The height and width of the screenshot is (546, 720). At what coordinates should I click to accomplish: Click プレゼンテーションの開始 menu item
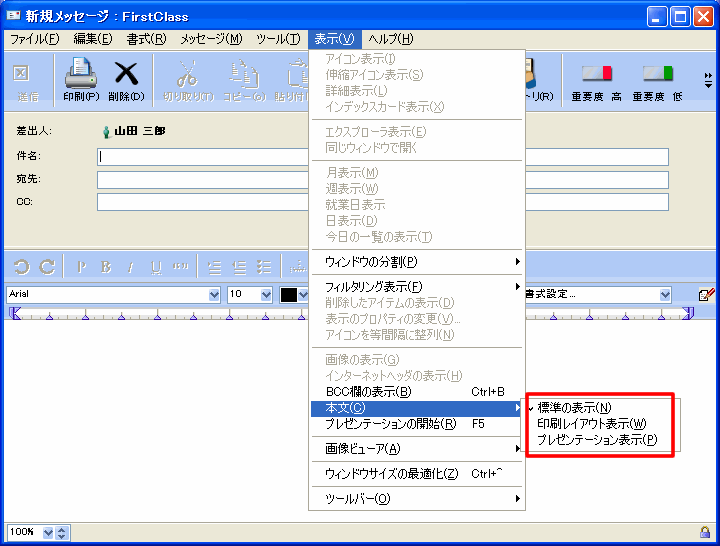pos(391,423)
